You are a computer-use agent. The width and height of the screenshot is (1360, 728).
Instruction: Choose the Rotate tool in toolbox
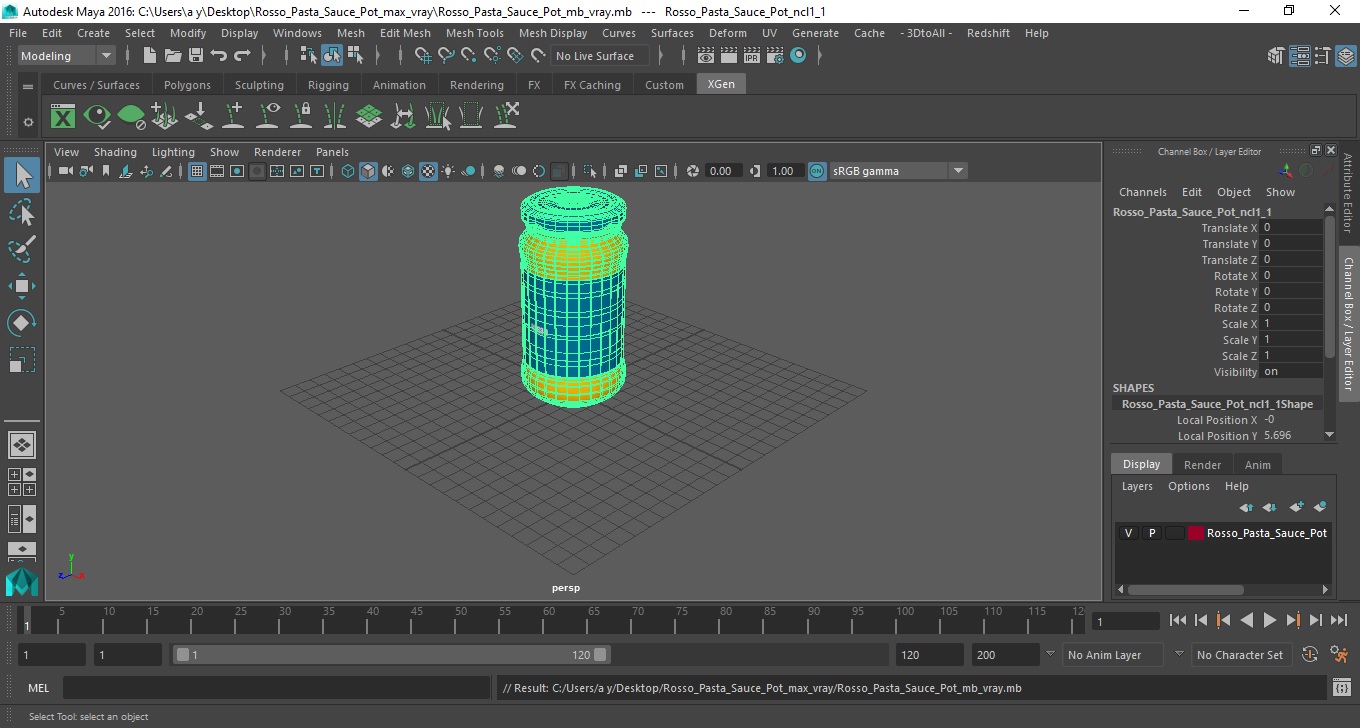(22, 322)
